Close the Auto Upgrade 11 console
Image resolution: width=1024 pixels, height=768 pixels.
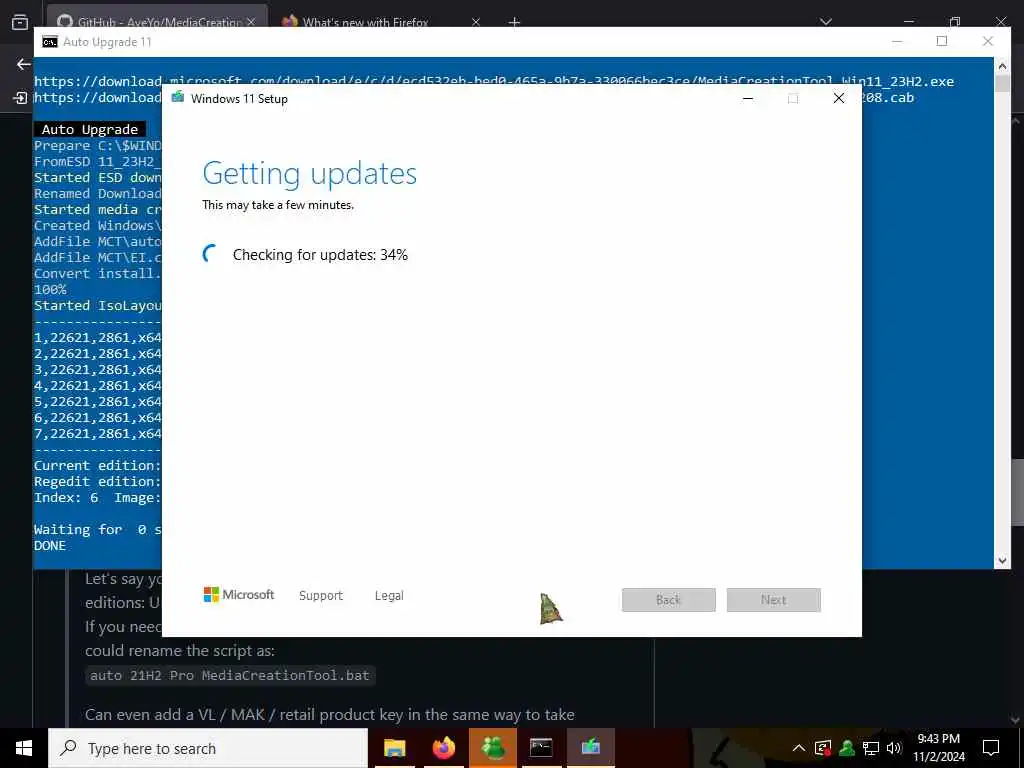click(x=988, y=41)
